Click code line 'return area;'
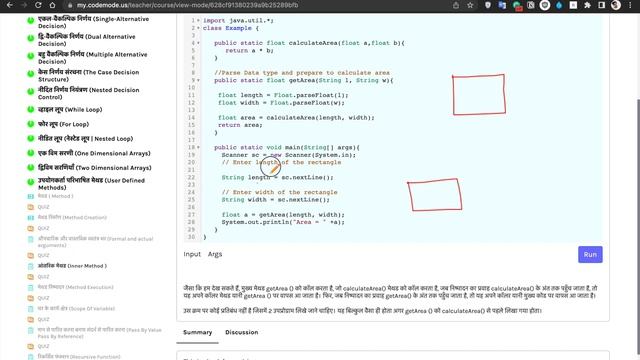 tap(240, 125)
